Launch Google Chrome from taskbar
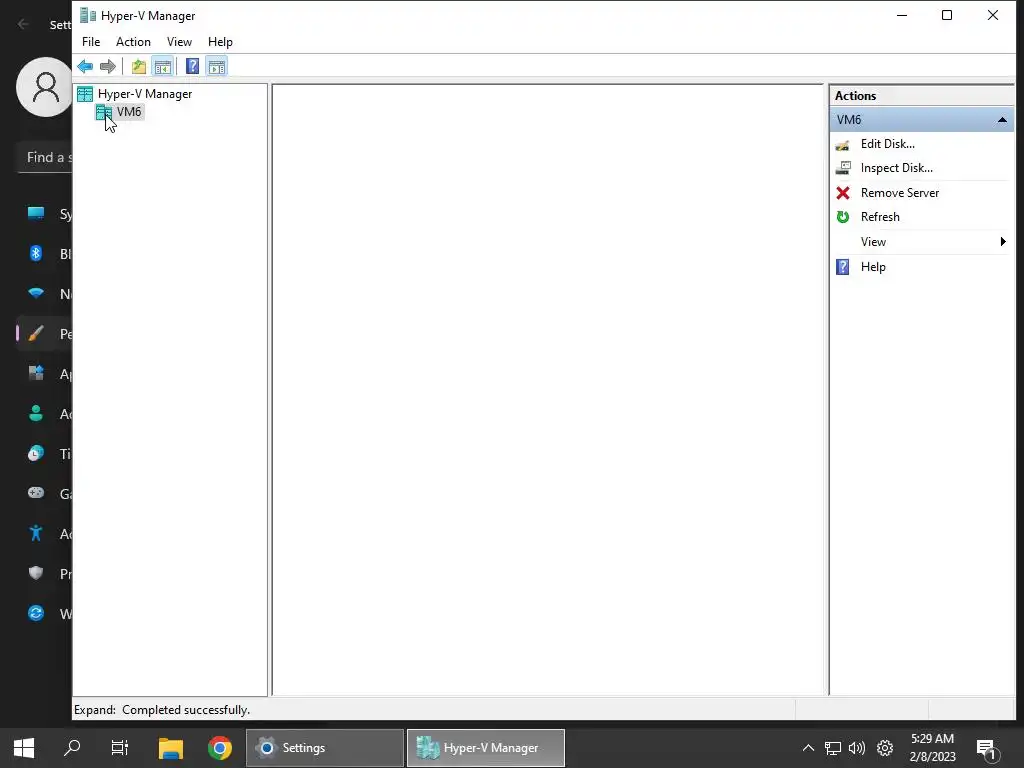 219,748
